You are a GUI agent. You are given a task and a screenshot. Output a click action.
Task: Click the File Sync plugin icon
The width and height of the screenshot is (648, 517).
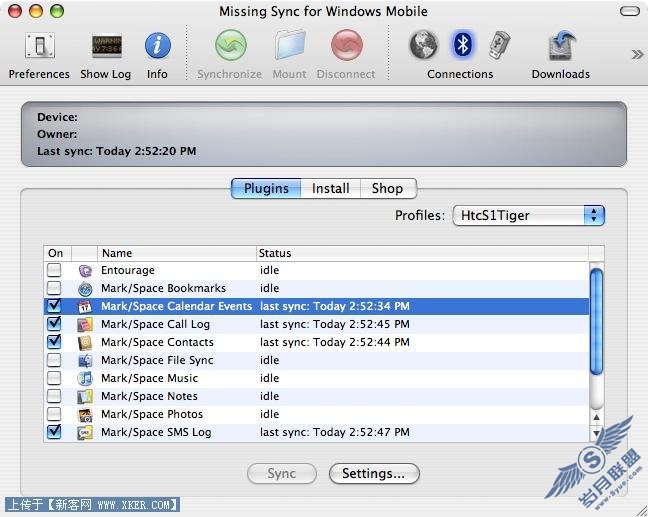[x=85, y=361]
